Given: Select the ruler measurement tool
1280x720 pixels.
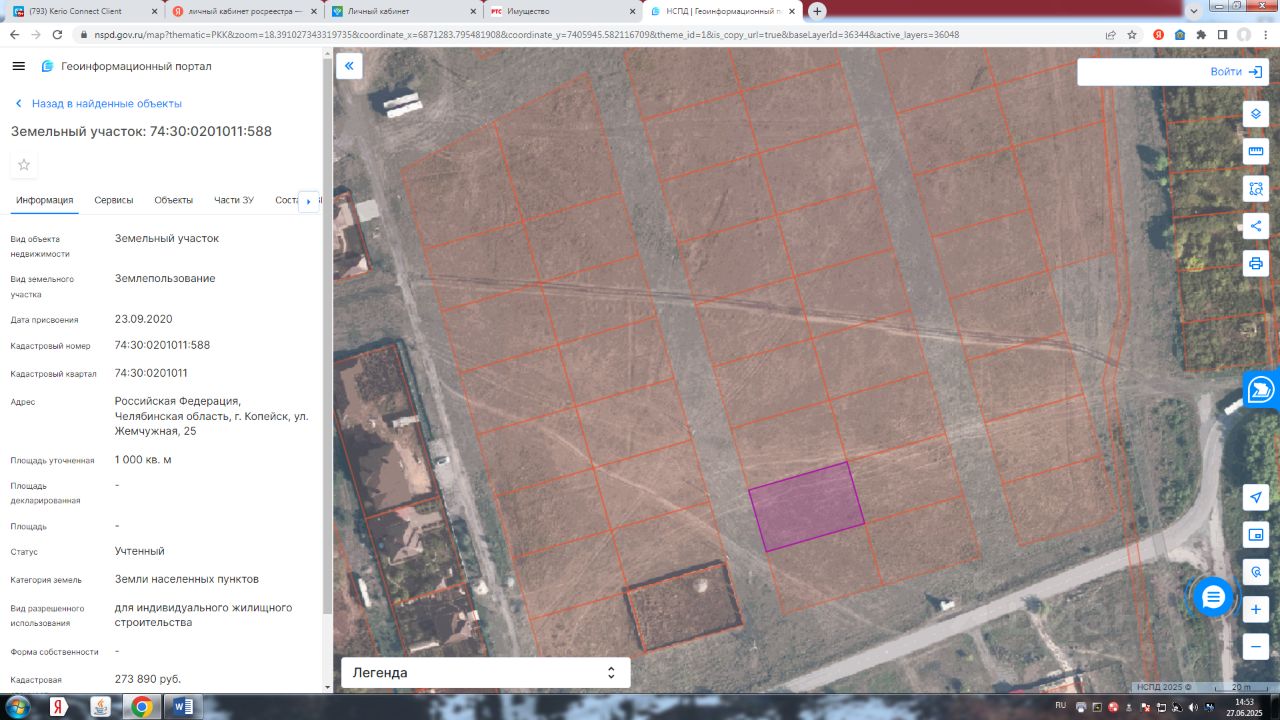Looking at the screenshot, I should pos(1256,151).
